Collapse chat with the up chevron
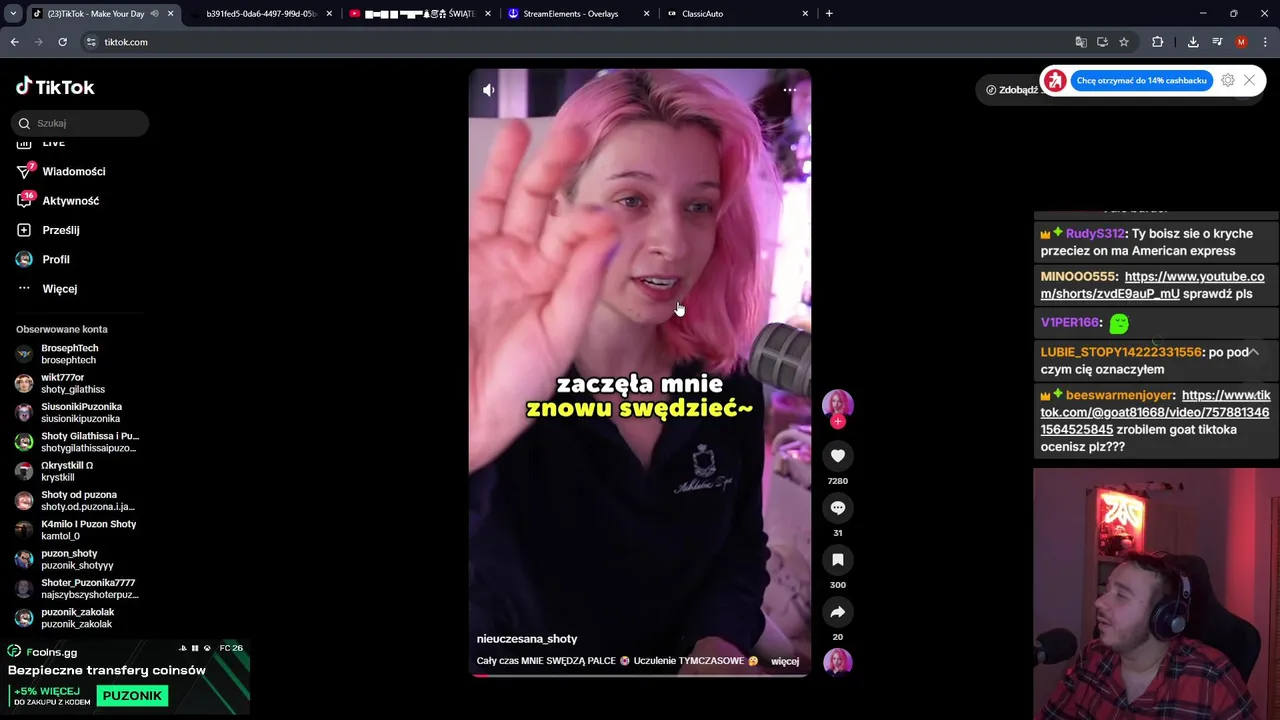The height and width of the screenshot is (720, 1280). (x=1253, y=352)
